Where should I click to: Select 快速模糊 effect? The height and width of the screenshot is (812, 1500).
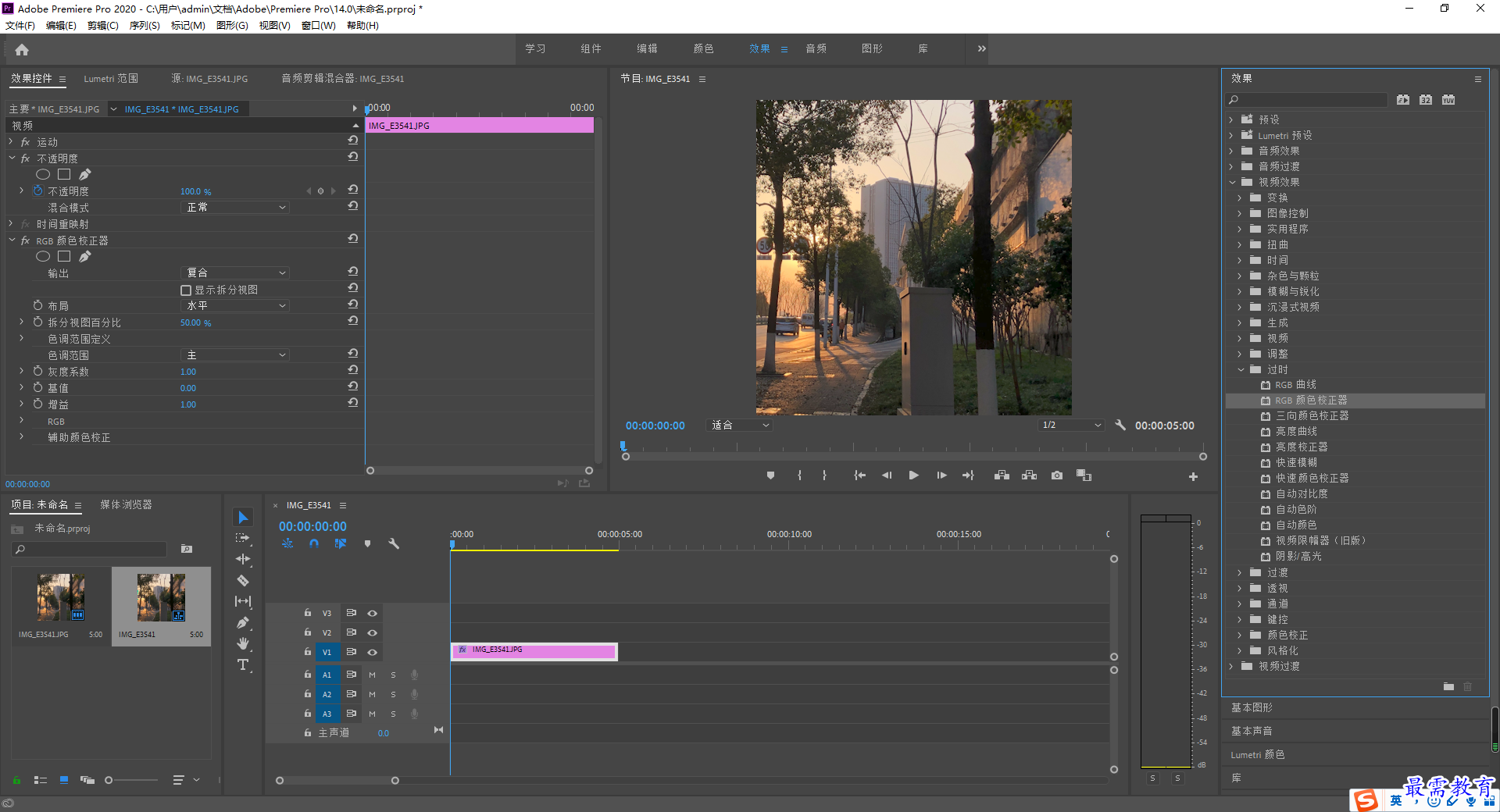click(x=1296, y=463)
